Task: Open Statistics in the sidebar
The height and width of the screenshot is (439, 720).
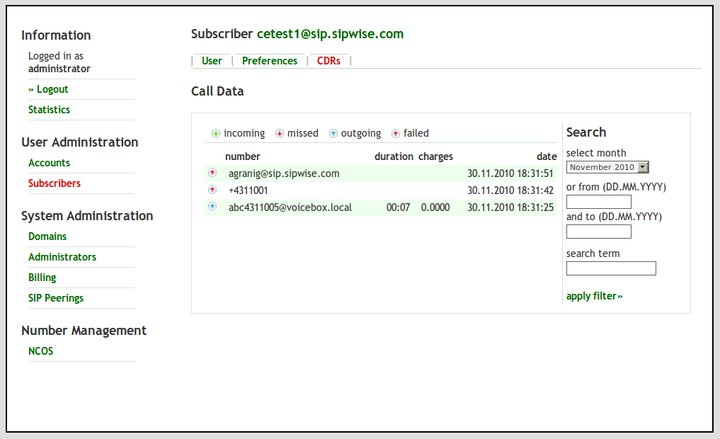Action: (49, 110)
